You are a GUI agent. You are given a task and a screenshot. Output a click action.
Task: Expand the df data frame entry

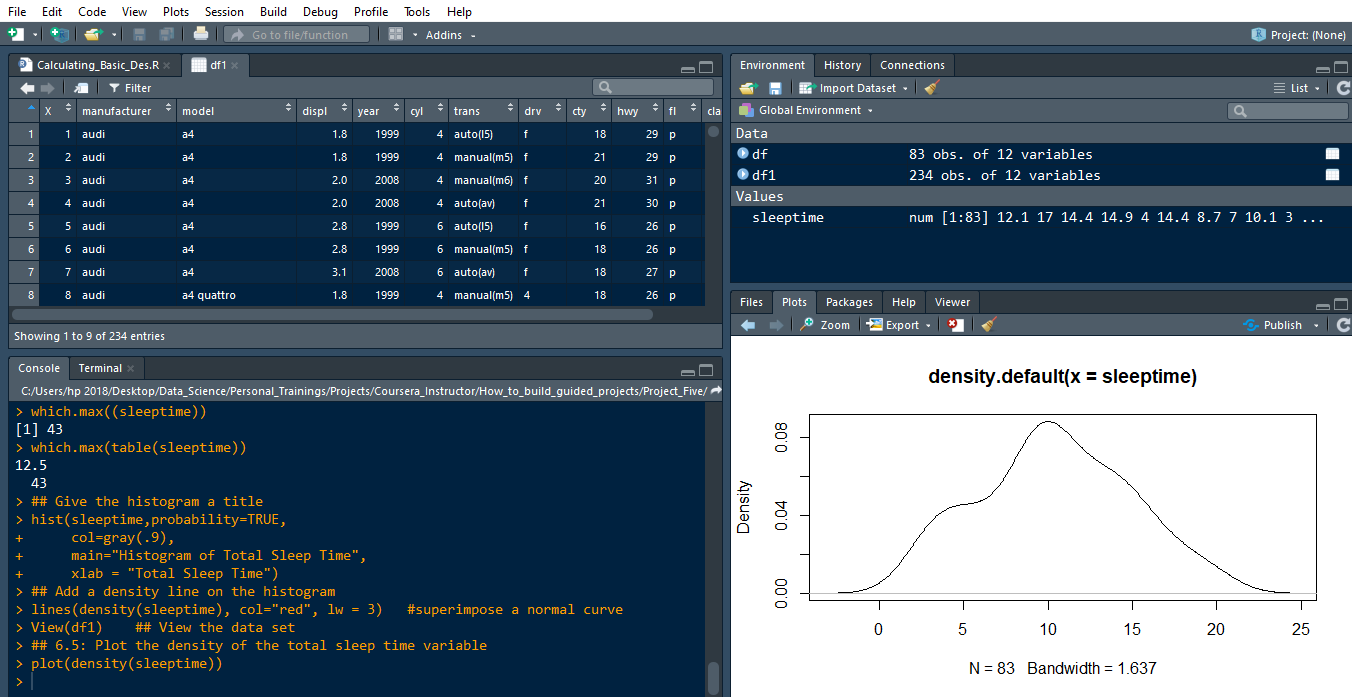(x=743, y=154)
